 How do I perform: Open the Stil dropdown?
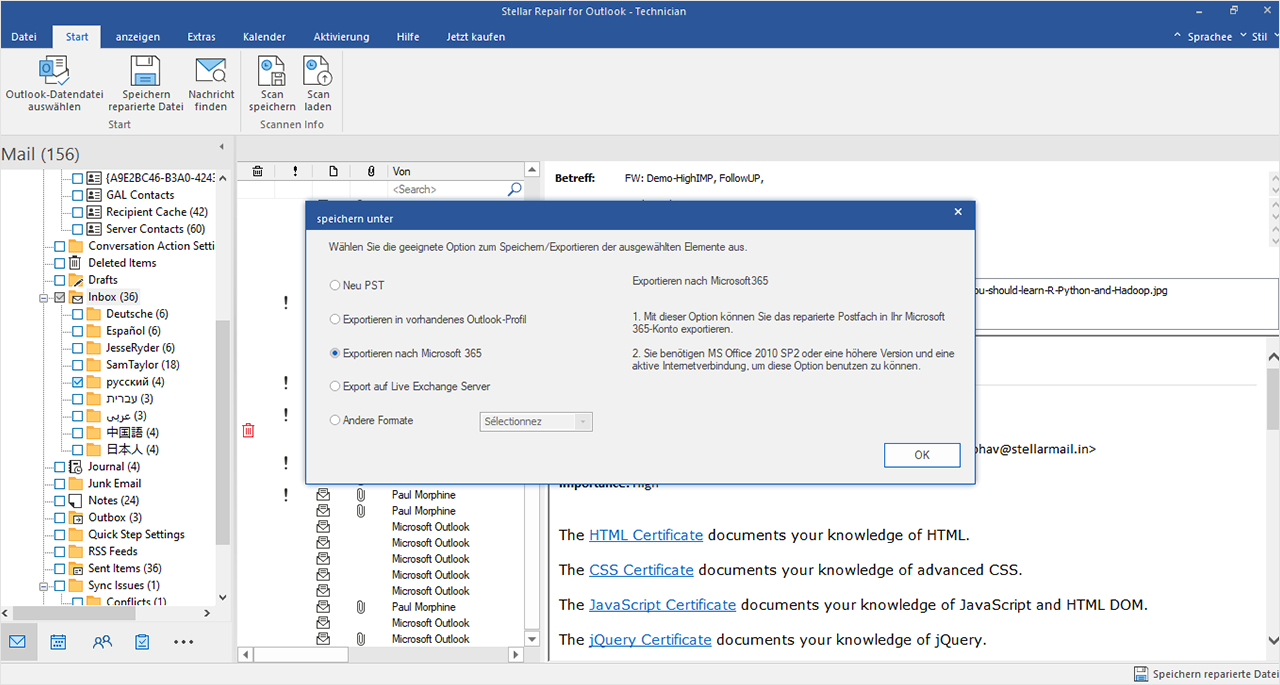pos(1263,36)
